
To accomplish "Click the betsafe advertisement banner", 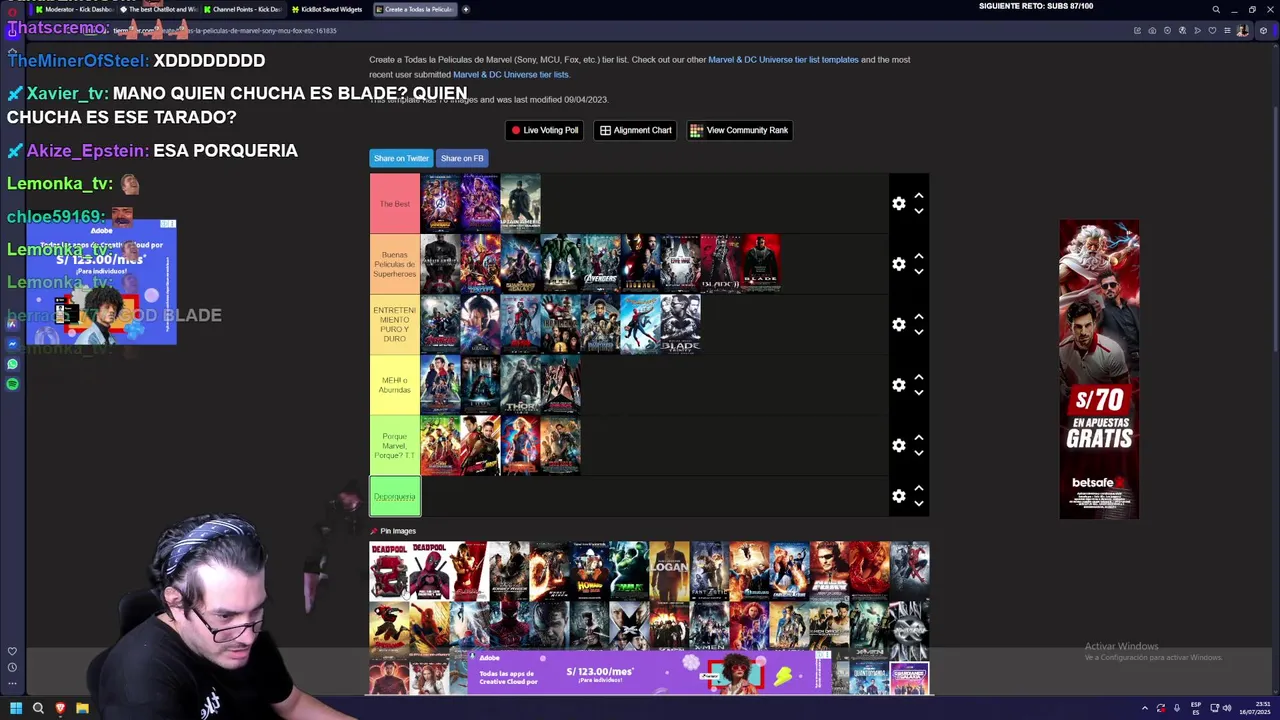I will click(x=1099, y=369).
